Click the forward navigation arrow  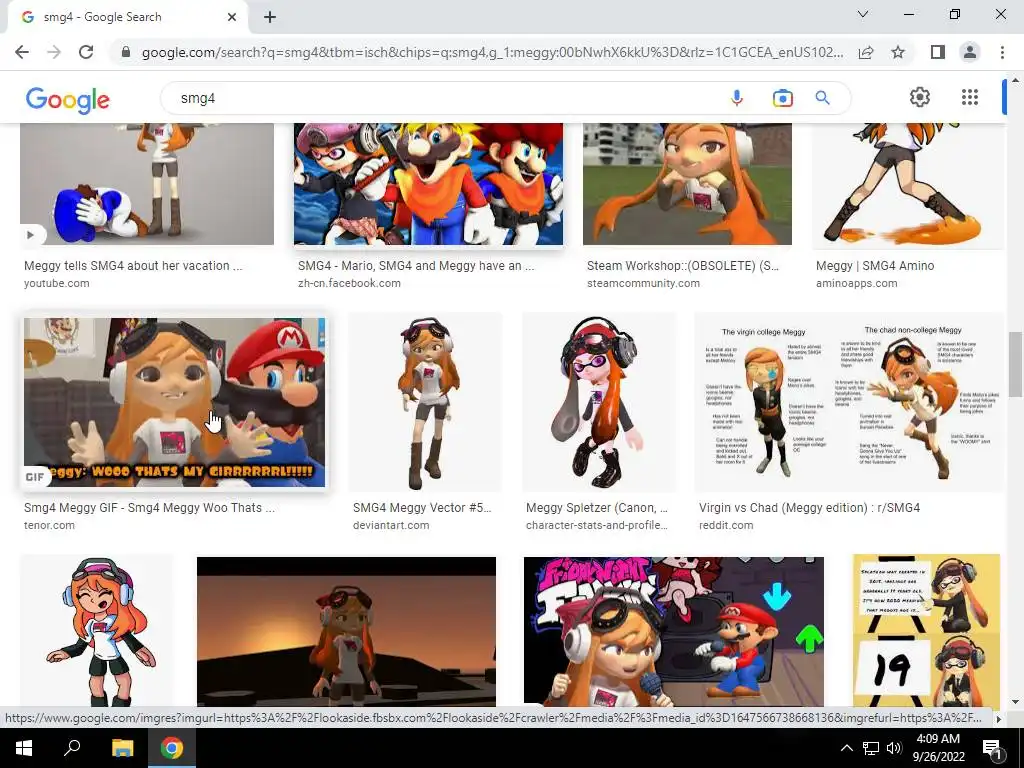[x=54, y=52]
